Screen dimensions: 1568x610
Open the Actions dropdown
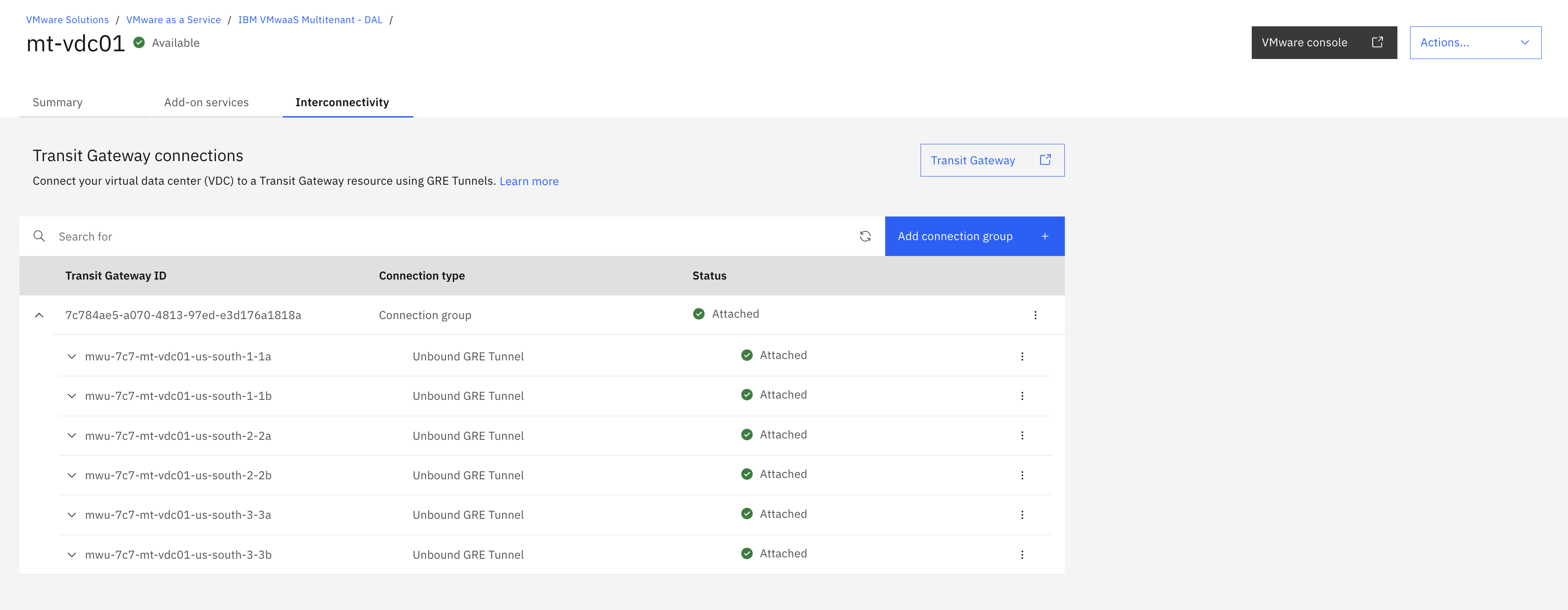(1475, 43)
